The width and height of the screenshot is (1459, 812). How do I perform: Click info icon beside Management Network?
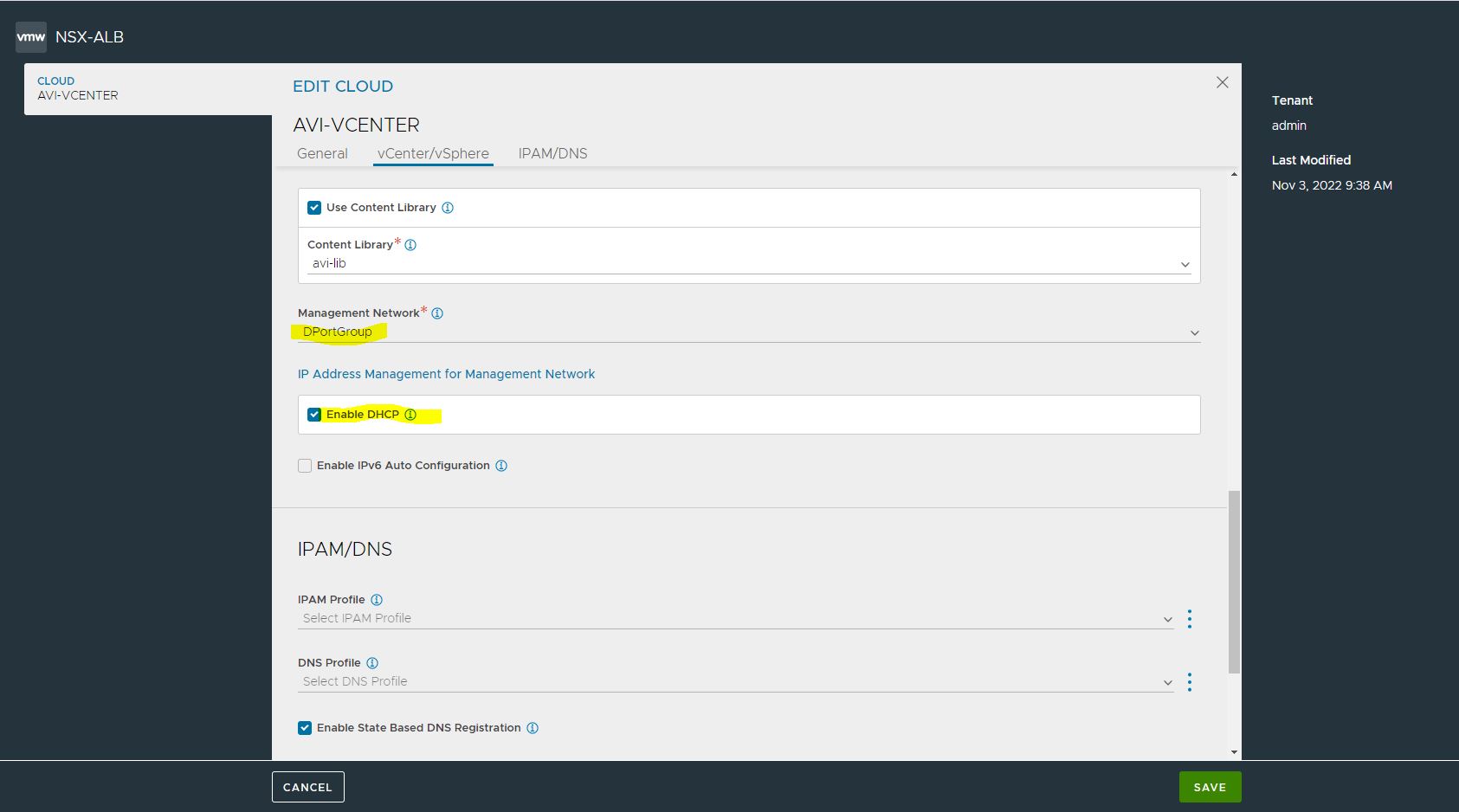pos(437,313)
